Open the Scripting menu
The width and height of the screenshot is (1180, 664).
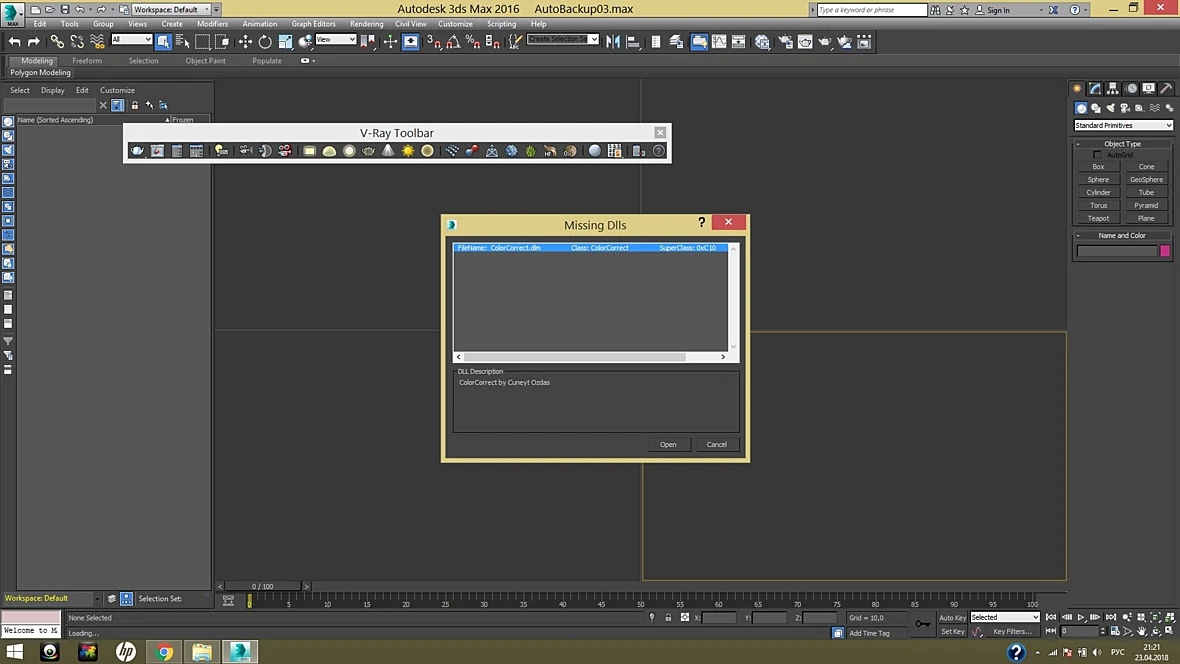click(501, 24)
